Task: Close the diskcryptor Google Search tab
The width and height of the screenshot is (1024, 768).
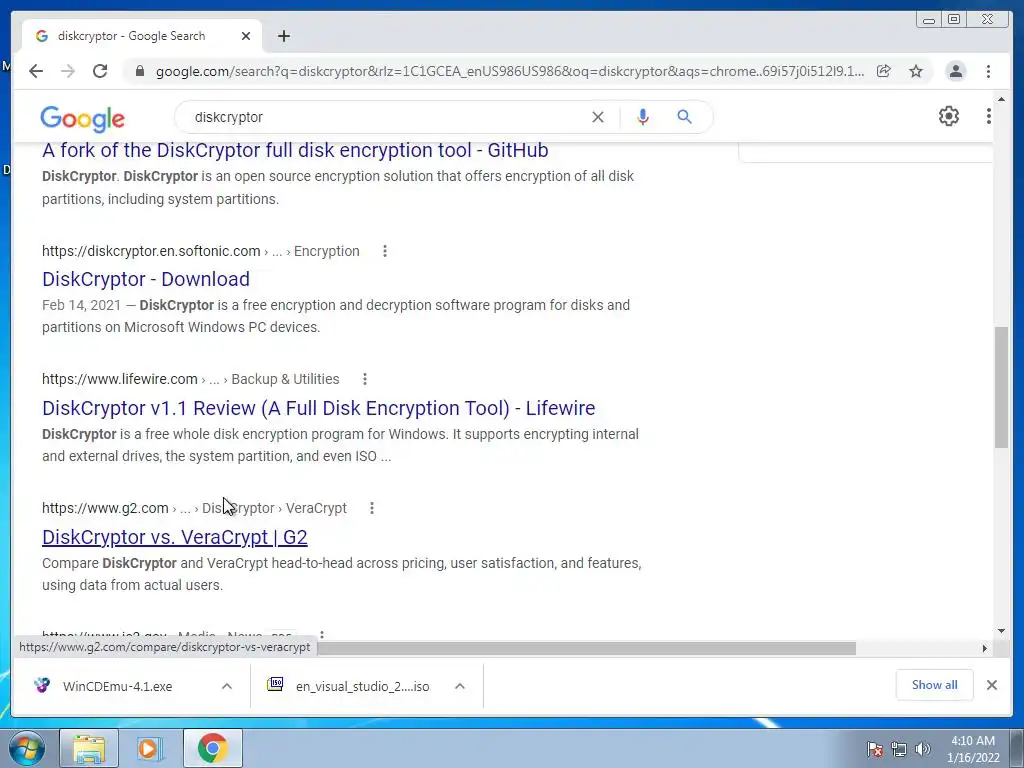Action: [x=246, y=36]
